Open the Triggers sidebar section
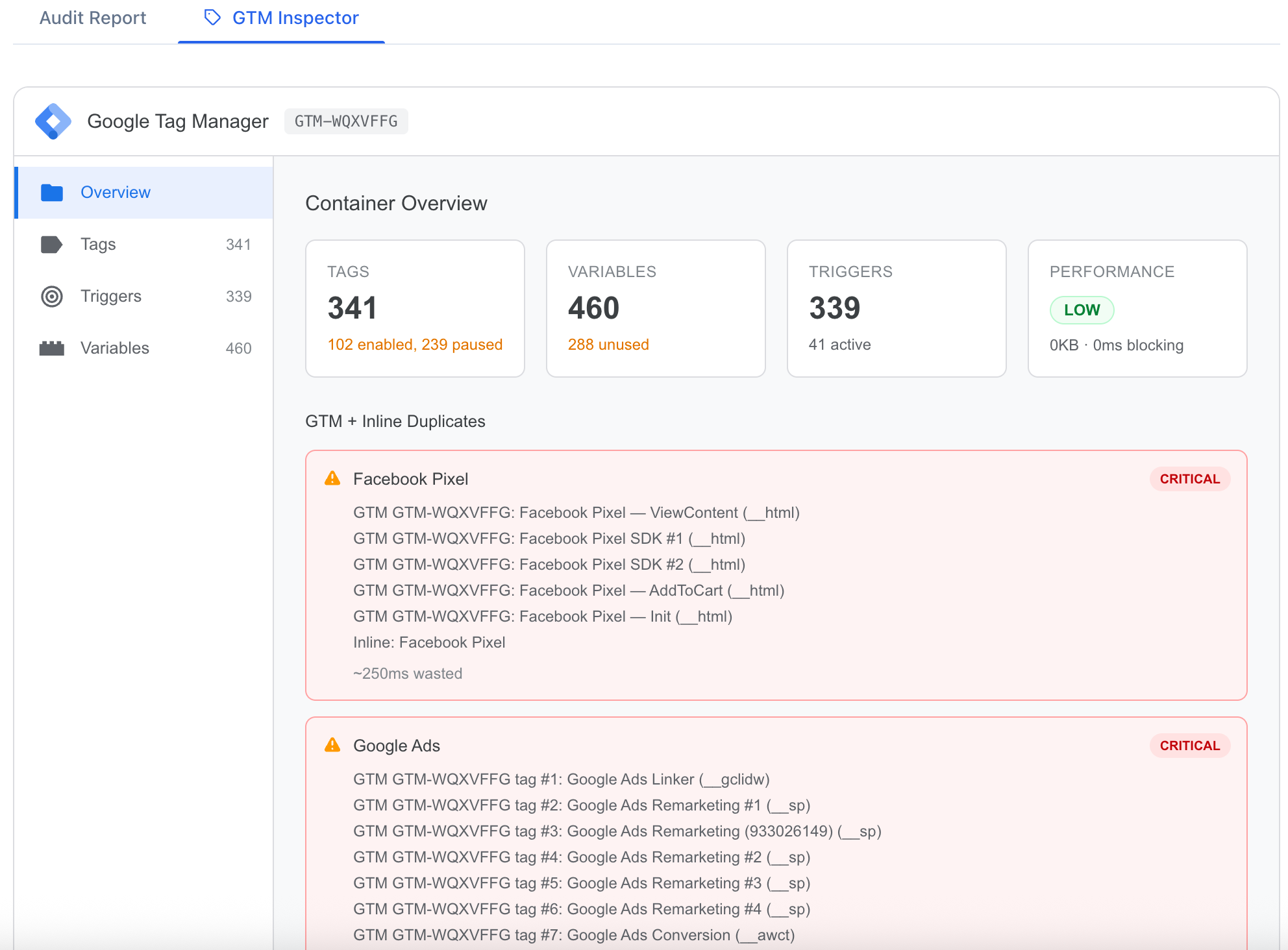Image resolution: width=1288 pixels, height=950 pixels. coord(144,297)
